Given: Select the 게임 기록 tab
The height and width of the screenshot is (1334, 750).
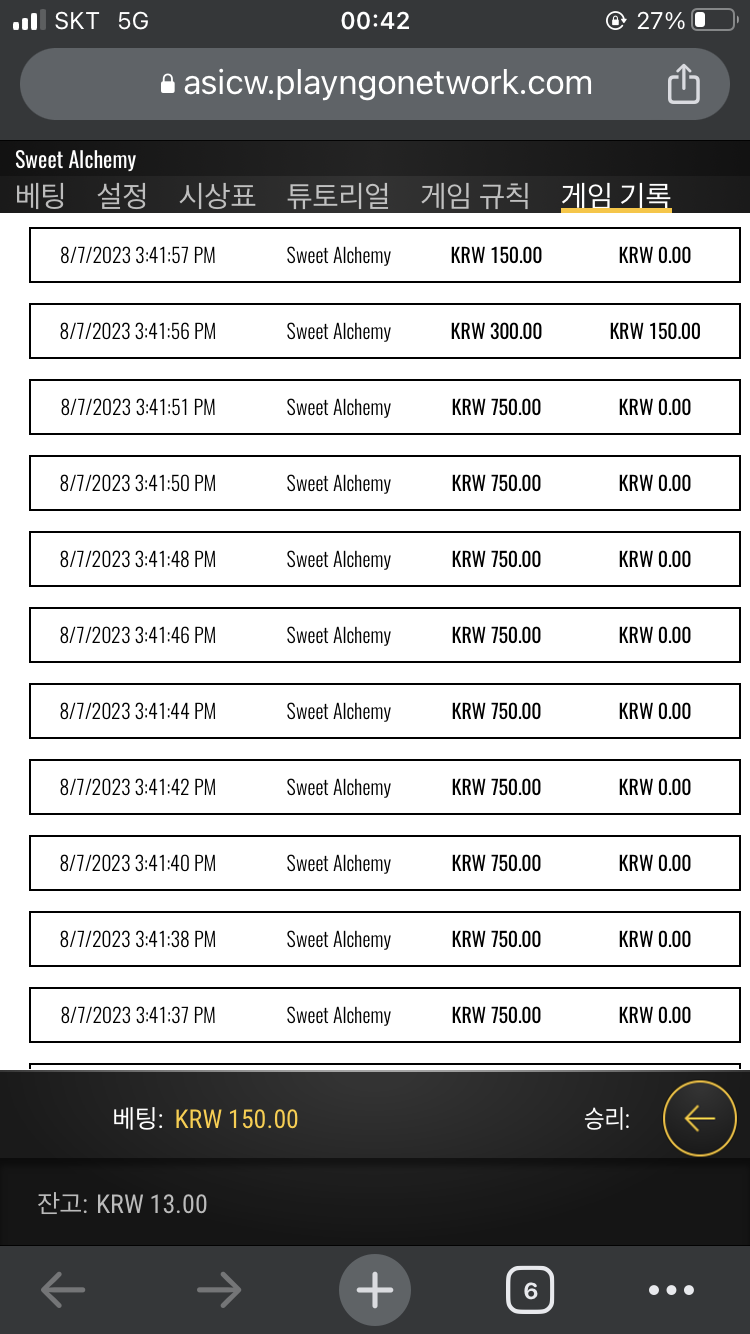Looking at the screenshot, I should tap(616, 195).
